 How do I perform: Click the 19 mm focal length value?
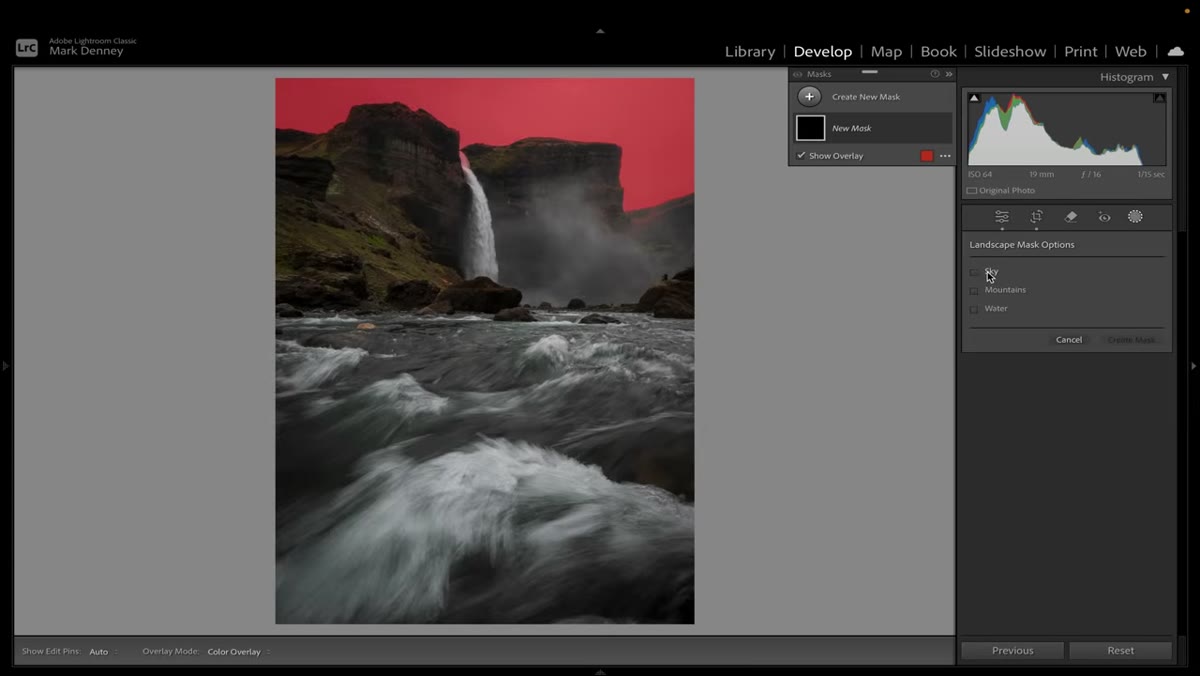click(x=1041, y=175)
